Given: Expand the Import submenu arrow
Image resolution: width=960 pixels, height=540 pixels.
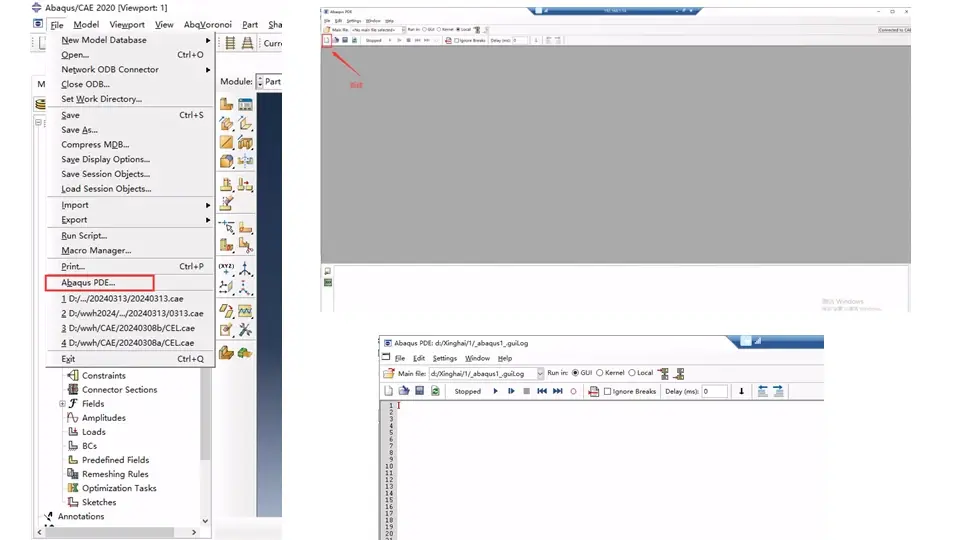Looking at the screenshot, I should (x=208, y=205).
